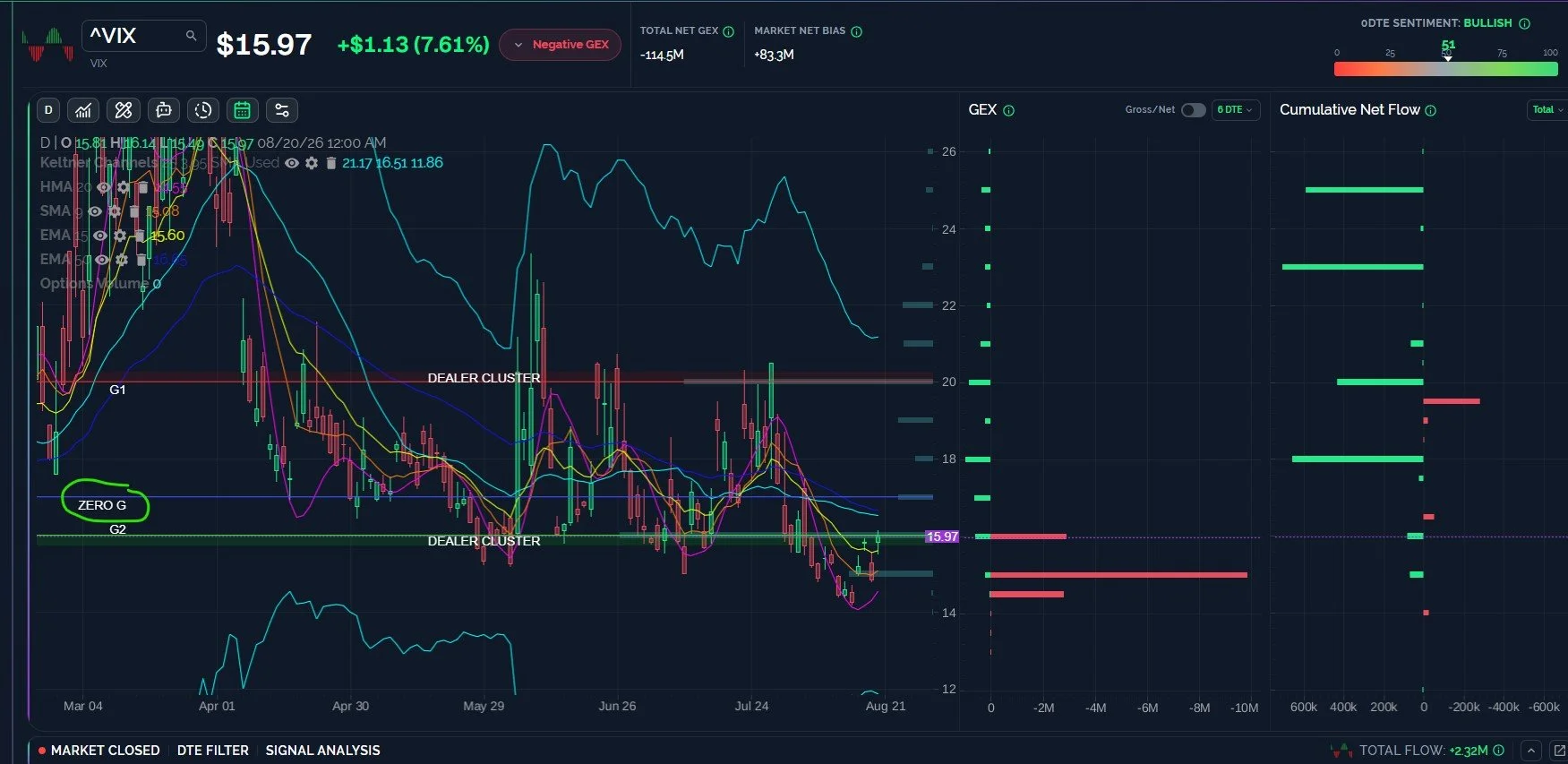The height and width of the screenshot is (764, 1568).
Task: Click the upper DEALER CLUSTER label near 20
Action: [484, 378]
